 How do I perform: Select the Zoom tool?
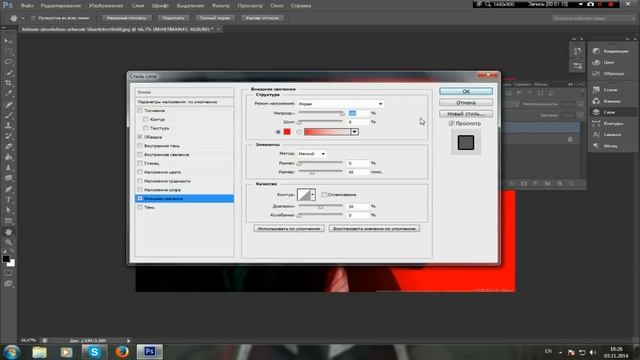(9, 242)
